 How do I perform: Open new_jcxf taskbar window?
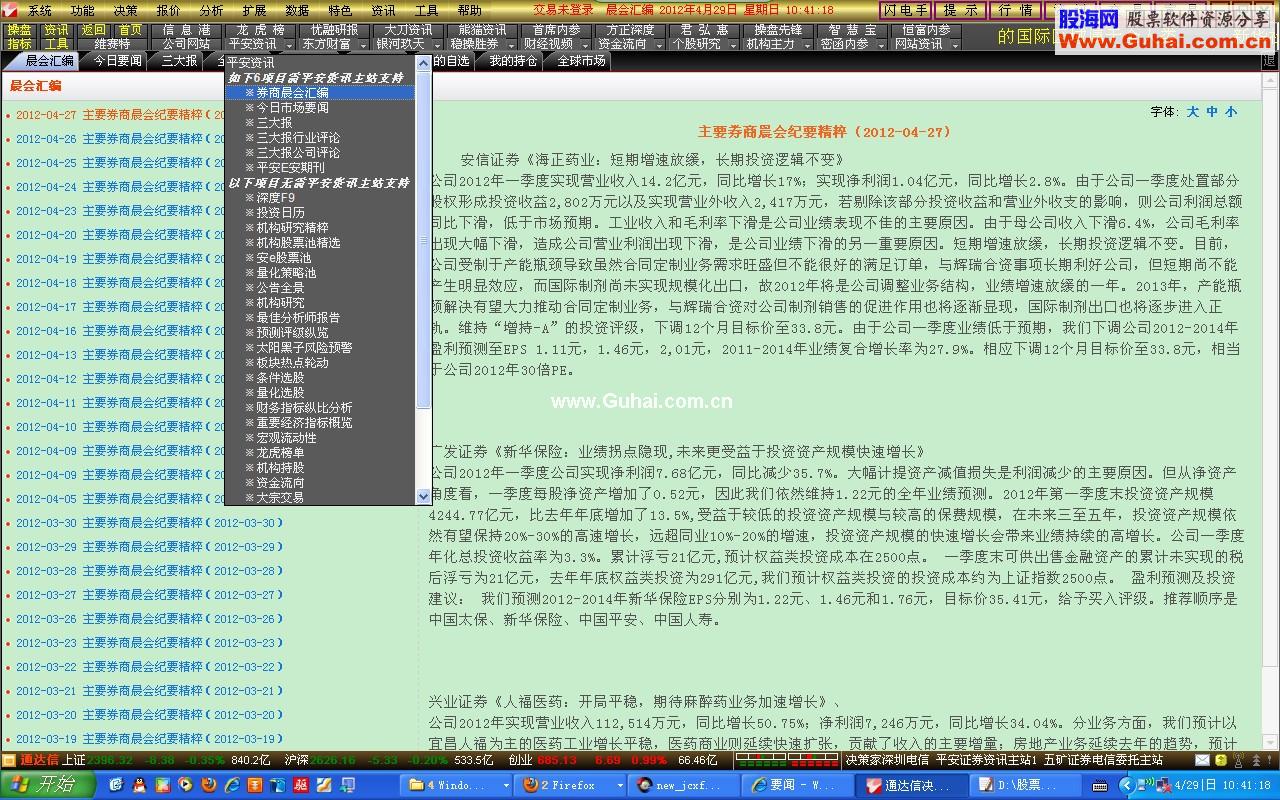pyautogui.click(x=683, y=786)
